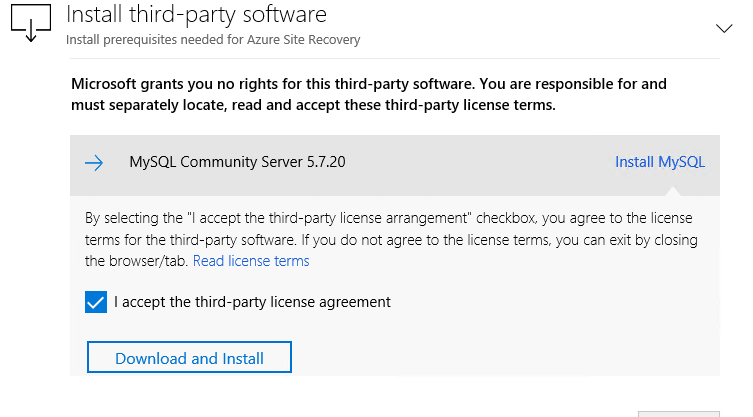The width and height of the screenshot is (753, 417).
Task: Click the MySQL Community Server 5.7.20 label
Action: click(x=237, y=162)
